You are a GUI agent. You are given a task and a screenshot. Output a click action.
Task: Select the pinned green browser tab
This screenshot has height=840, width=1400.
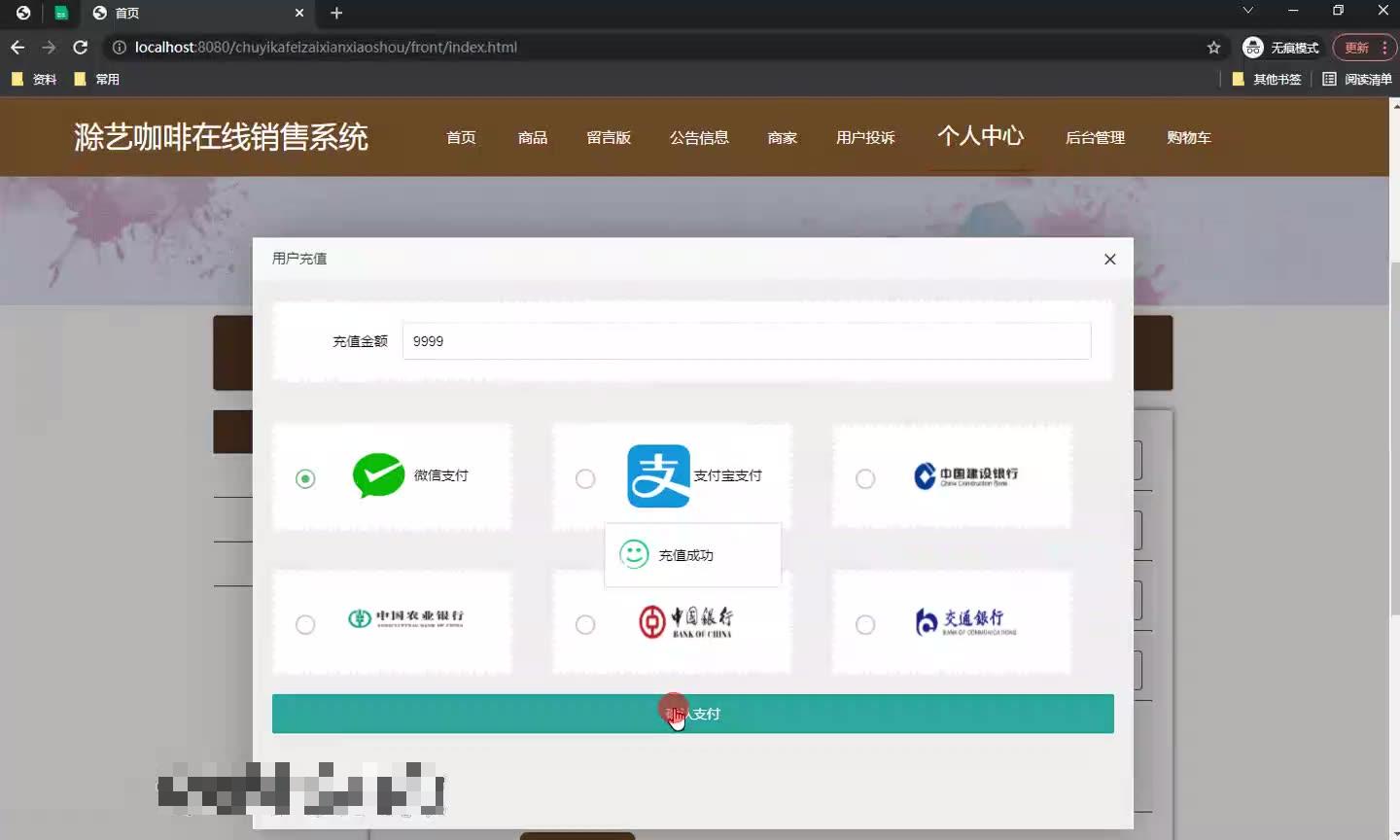click(61, 13)
